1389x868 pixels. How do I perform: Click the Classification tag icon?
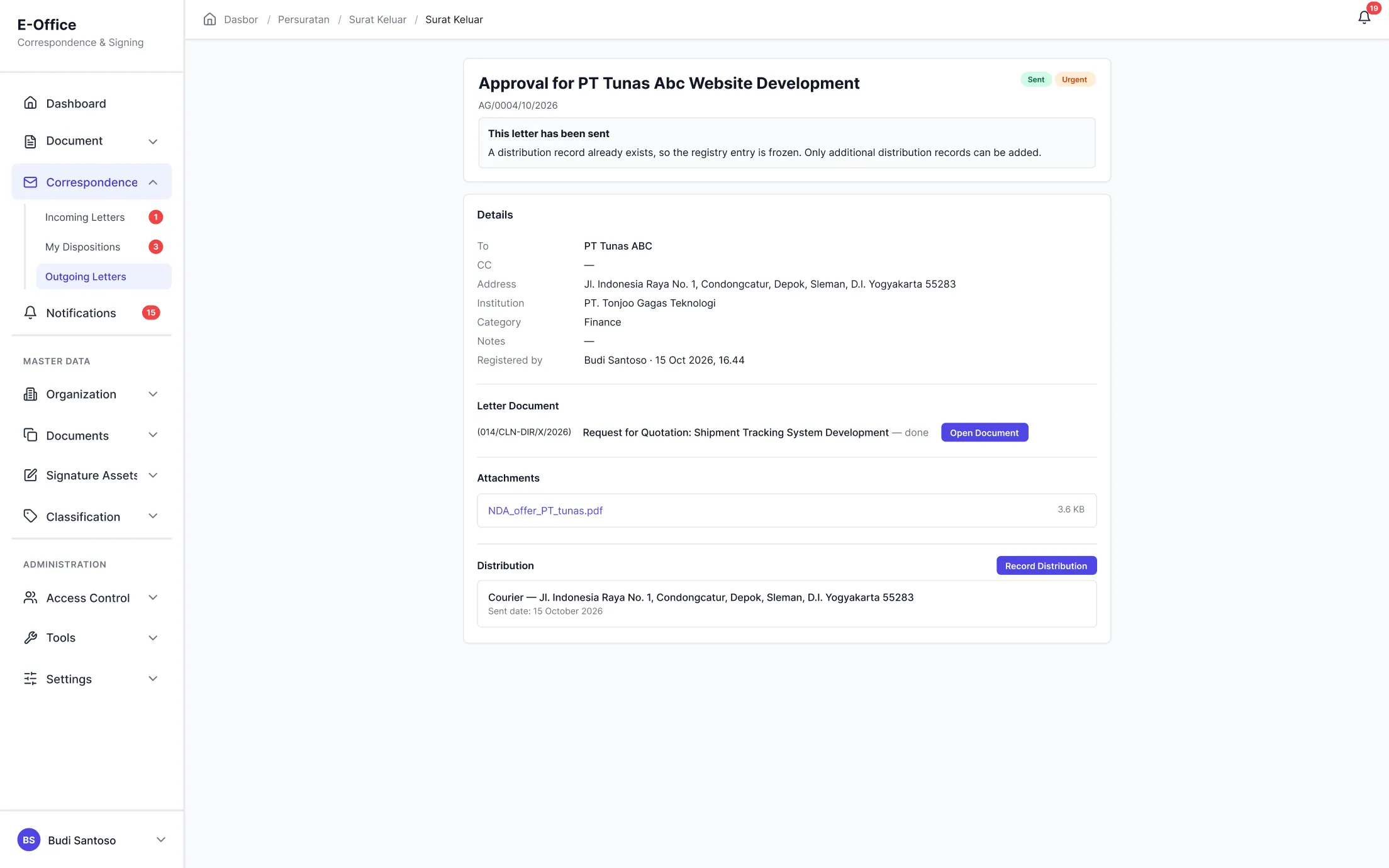[x=30, y=516]
